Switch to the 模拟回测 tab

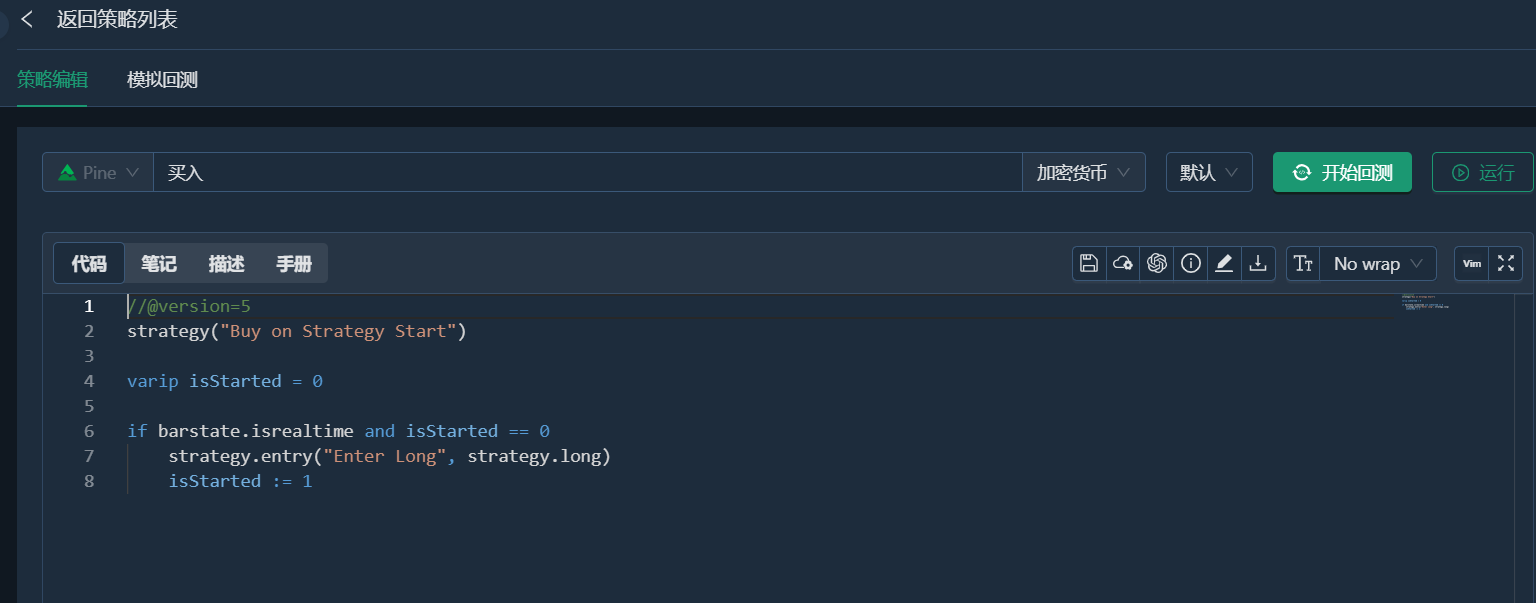[162, 80]
